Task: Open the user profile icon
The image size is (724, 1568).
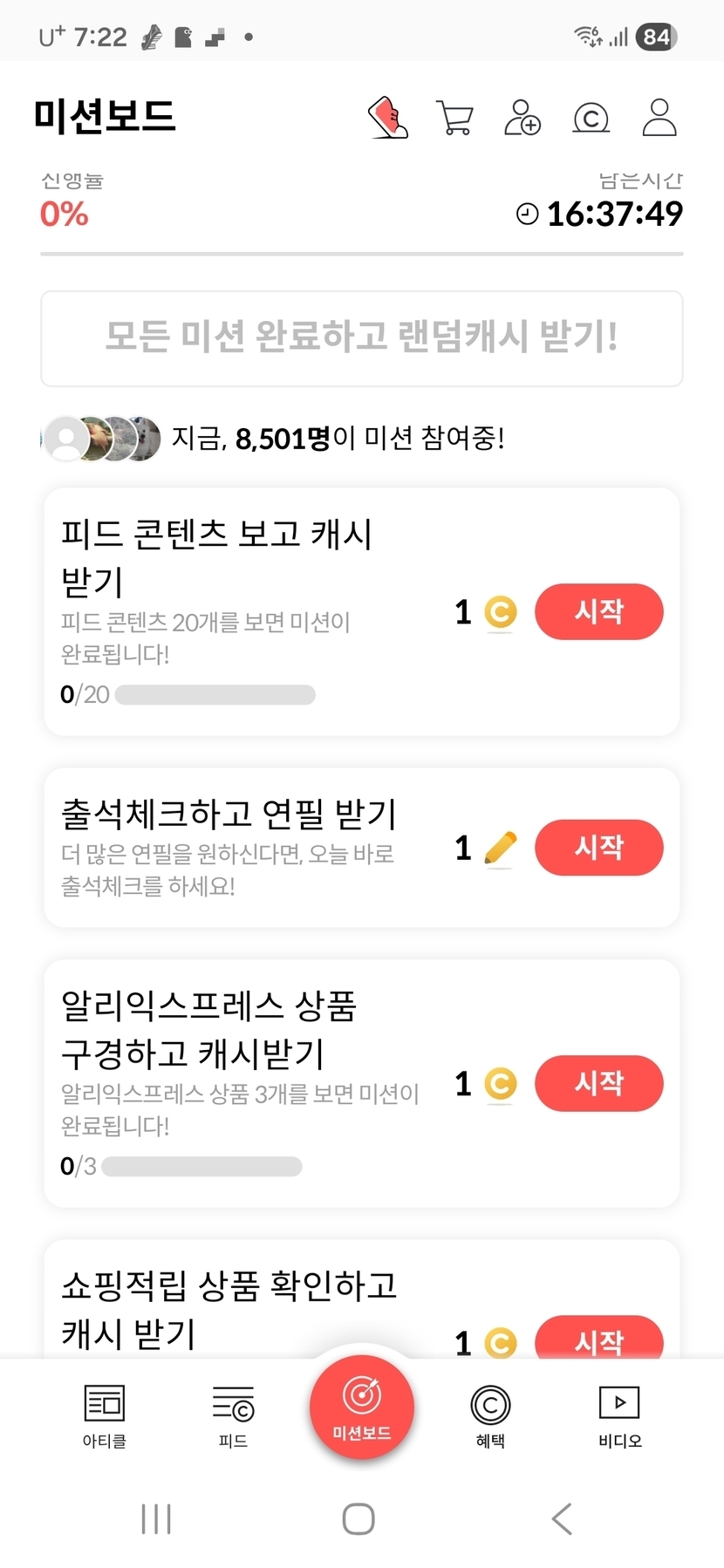Action: (659, 118)
